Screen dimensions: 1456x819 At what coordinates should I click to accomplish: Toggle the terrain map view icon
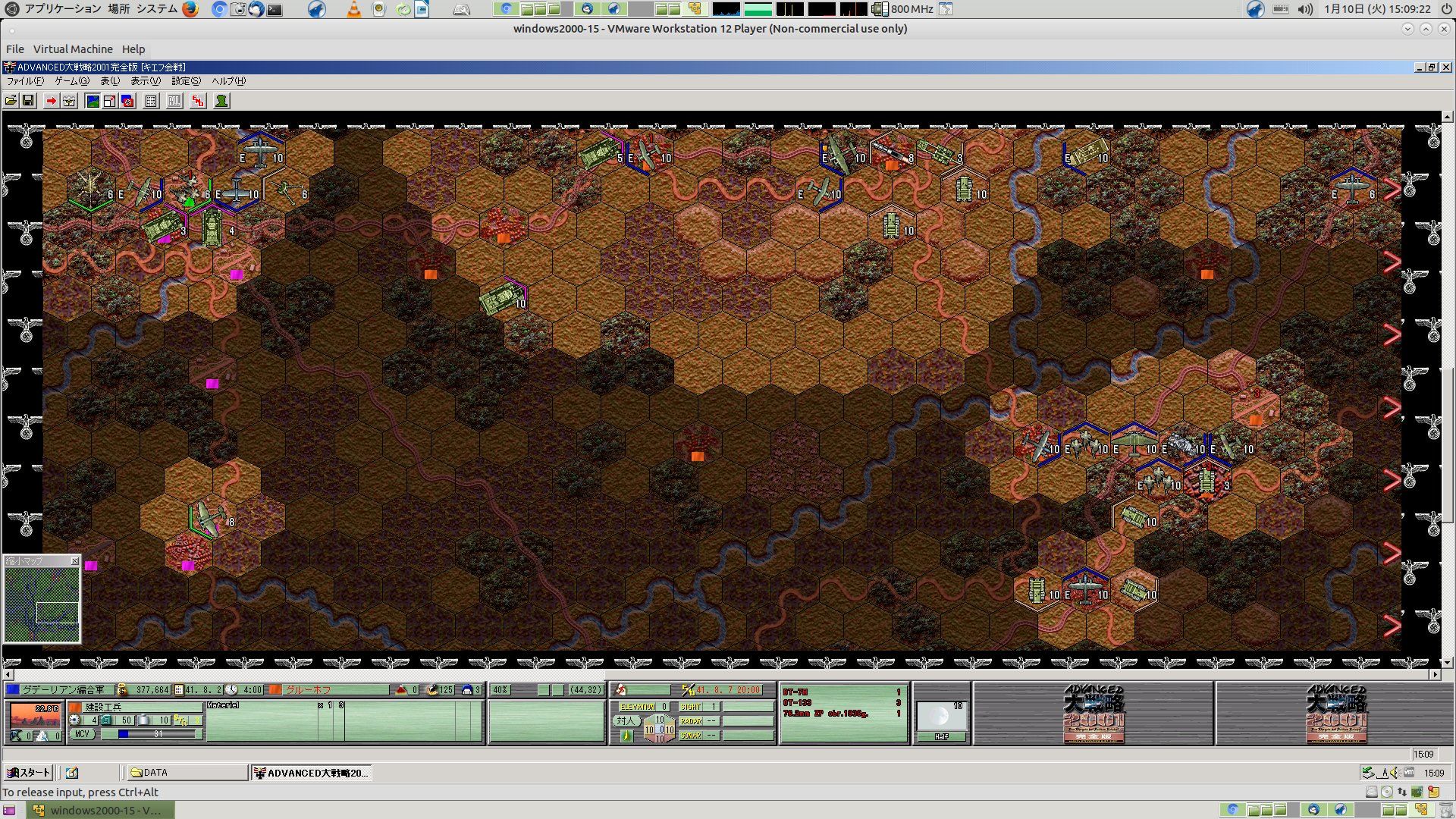pos(93,101)
